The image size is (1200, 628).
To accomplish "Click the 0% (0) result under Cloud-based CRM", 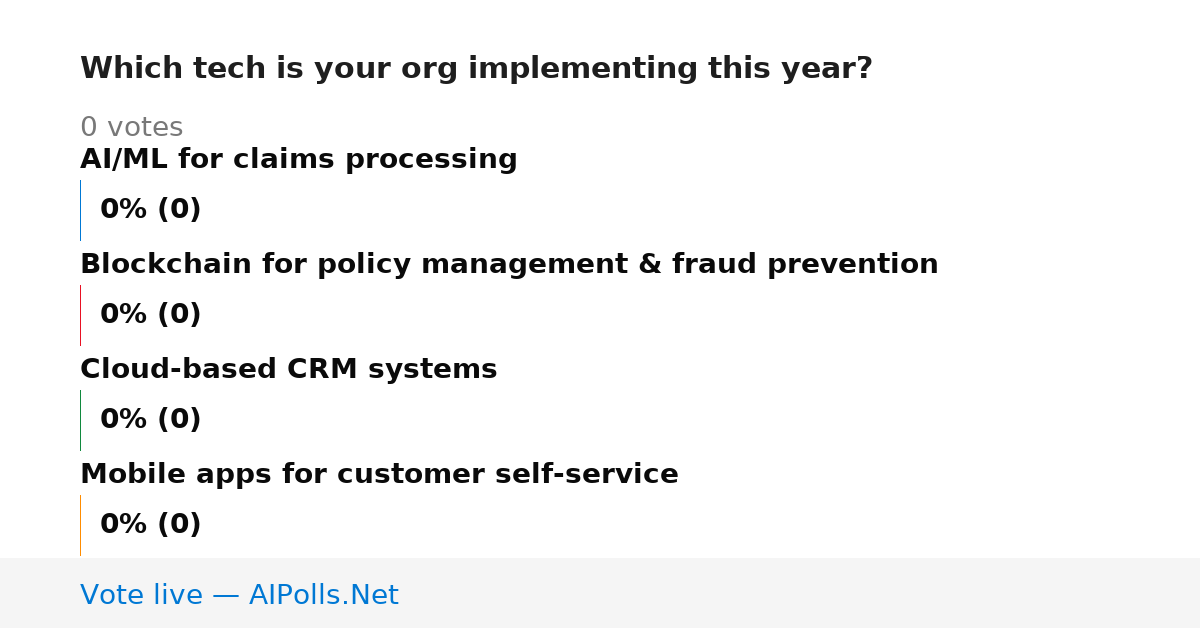I will (x=150, y=420).
